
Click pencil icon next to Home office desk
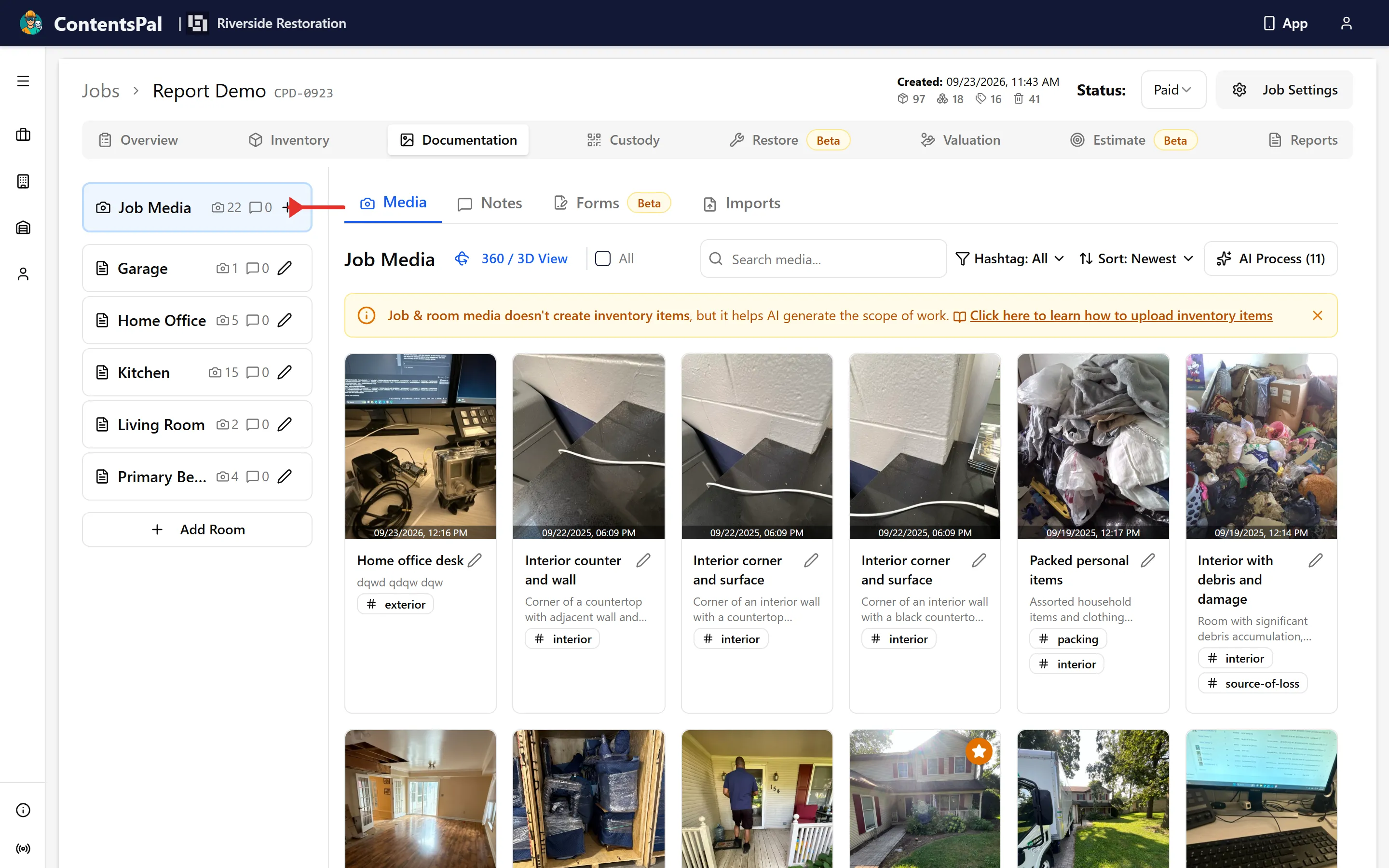pyautogui.click(x=475, y=560)
